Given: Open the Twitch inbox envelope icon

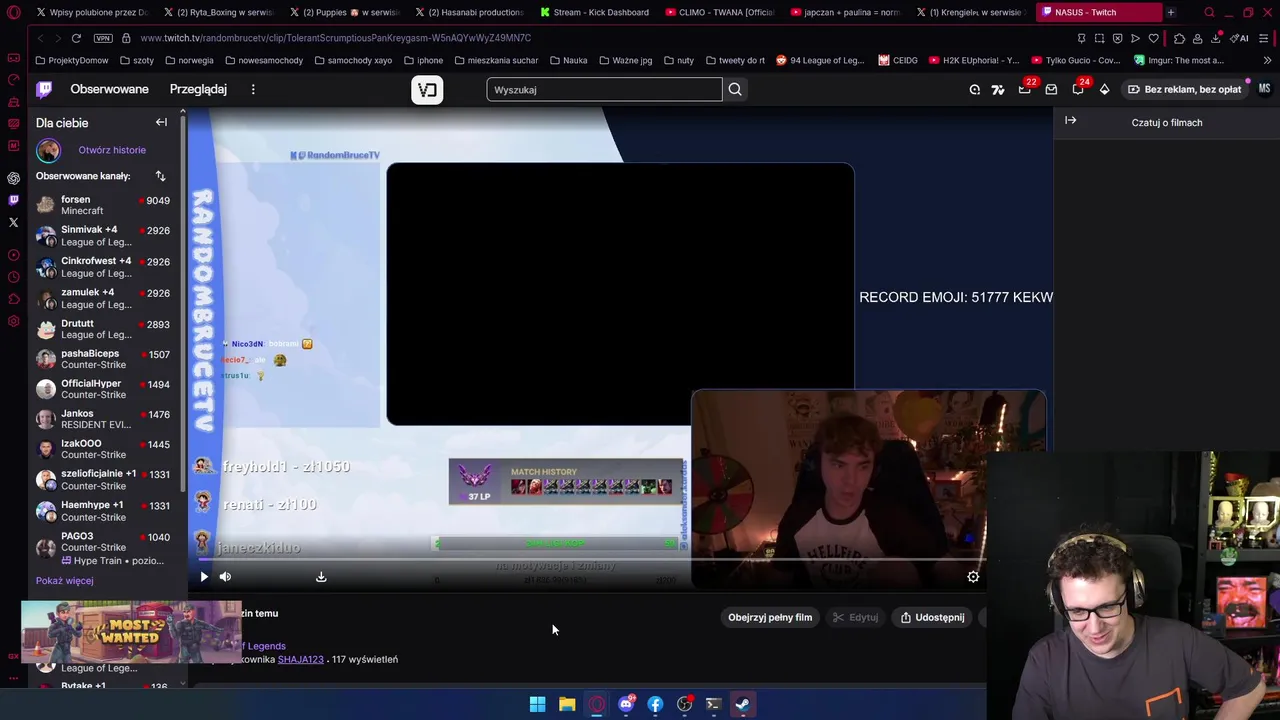Looking at the screenshot, I should coord(1051,89).
